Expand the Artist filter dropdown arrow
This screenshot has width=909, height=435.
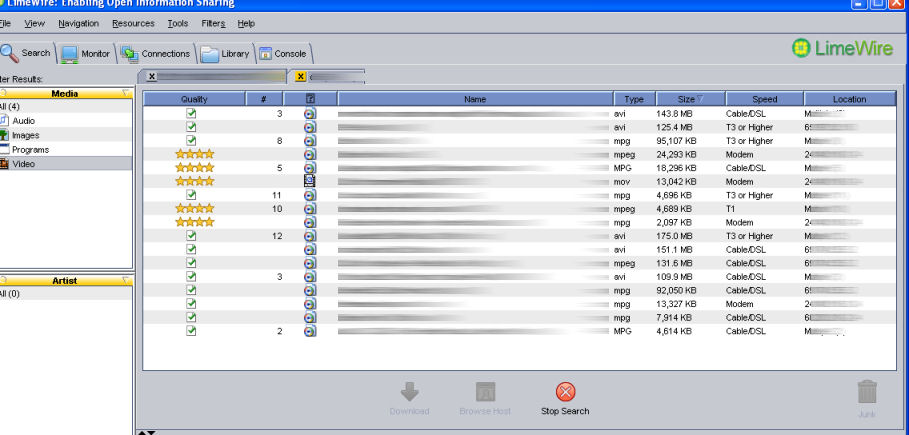click(125, 281)
